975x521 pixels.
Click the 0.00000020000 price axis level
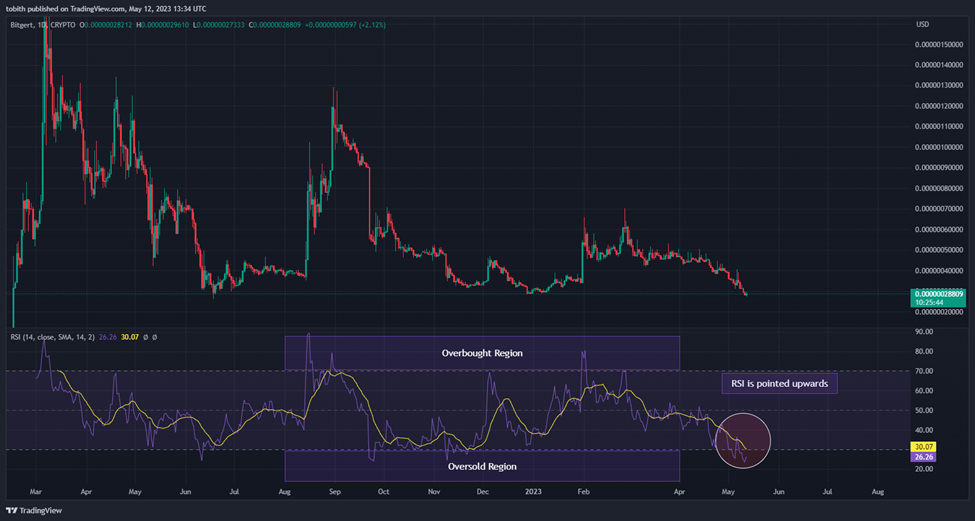(x=938, y=312)
